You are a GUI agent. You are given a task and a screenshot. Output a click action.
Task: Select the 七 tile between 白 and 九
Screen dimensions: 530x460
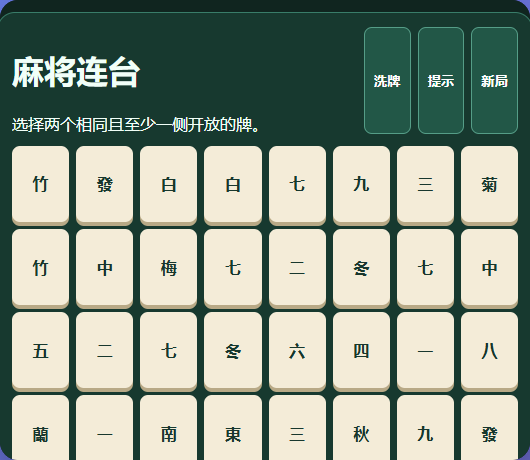pyautogui.click(x=297, y=185)
